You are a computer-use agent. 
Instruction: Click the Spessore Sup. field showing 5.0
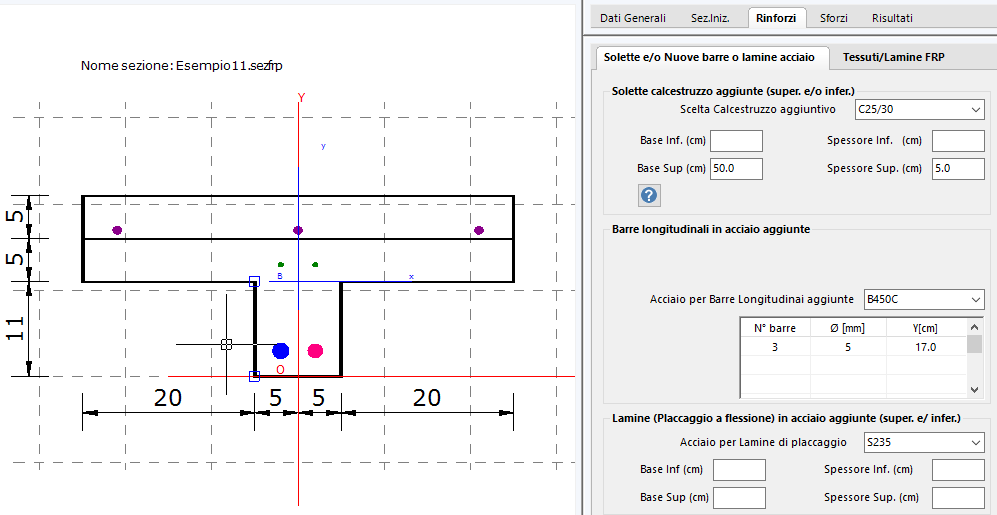click(958, 168)
